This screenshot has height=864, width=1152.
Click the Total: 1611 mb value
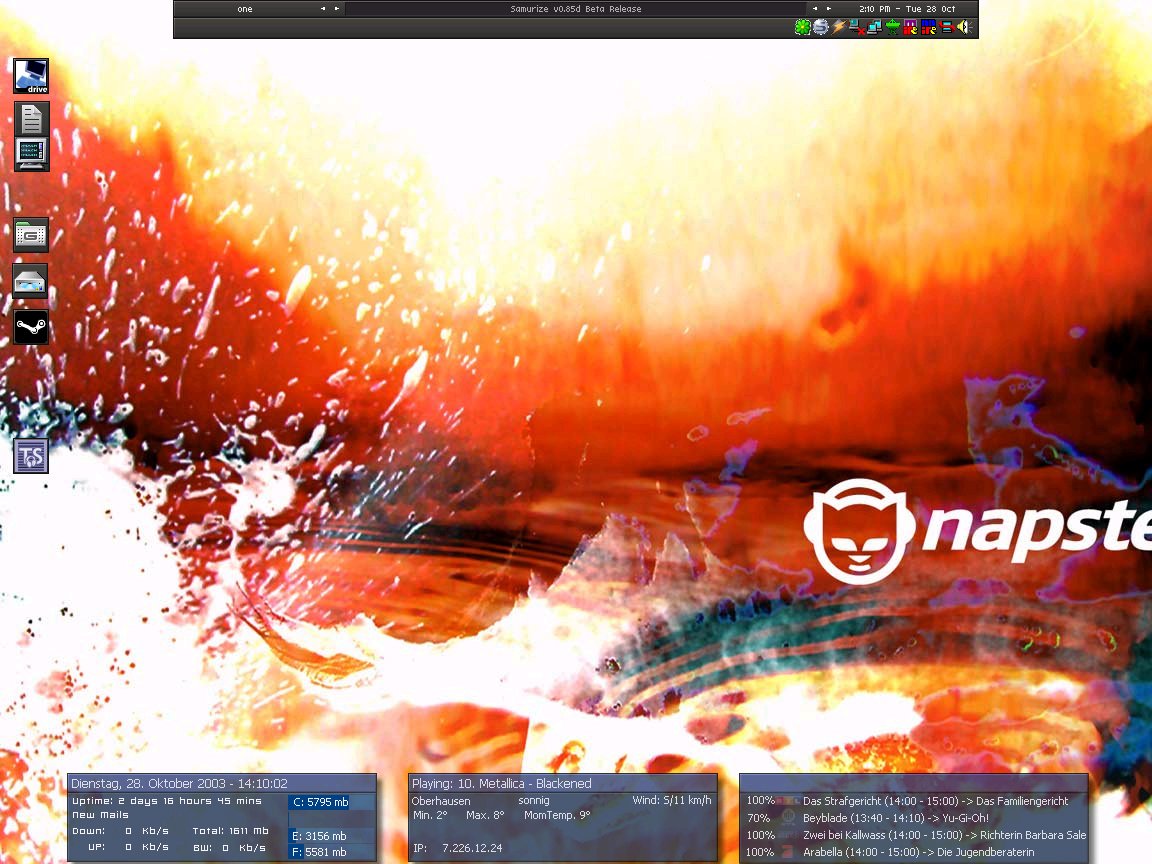pyautogui.click(x=231, y=831)
